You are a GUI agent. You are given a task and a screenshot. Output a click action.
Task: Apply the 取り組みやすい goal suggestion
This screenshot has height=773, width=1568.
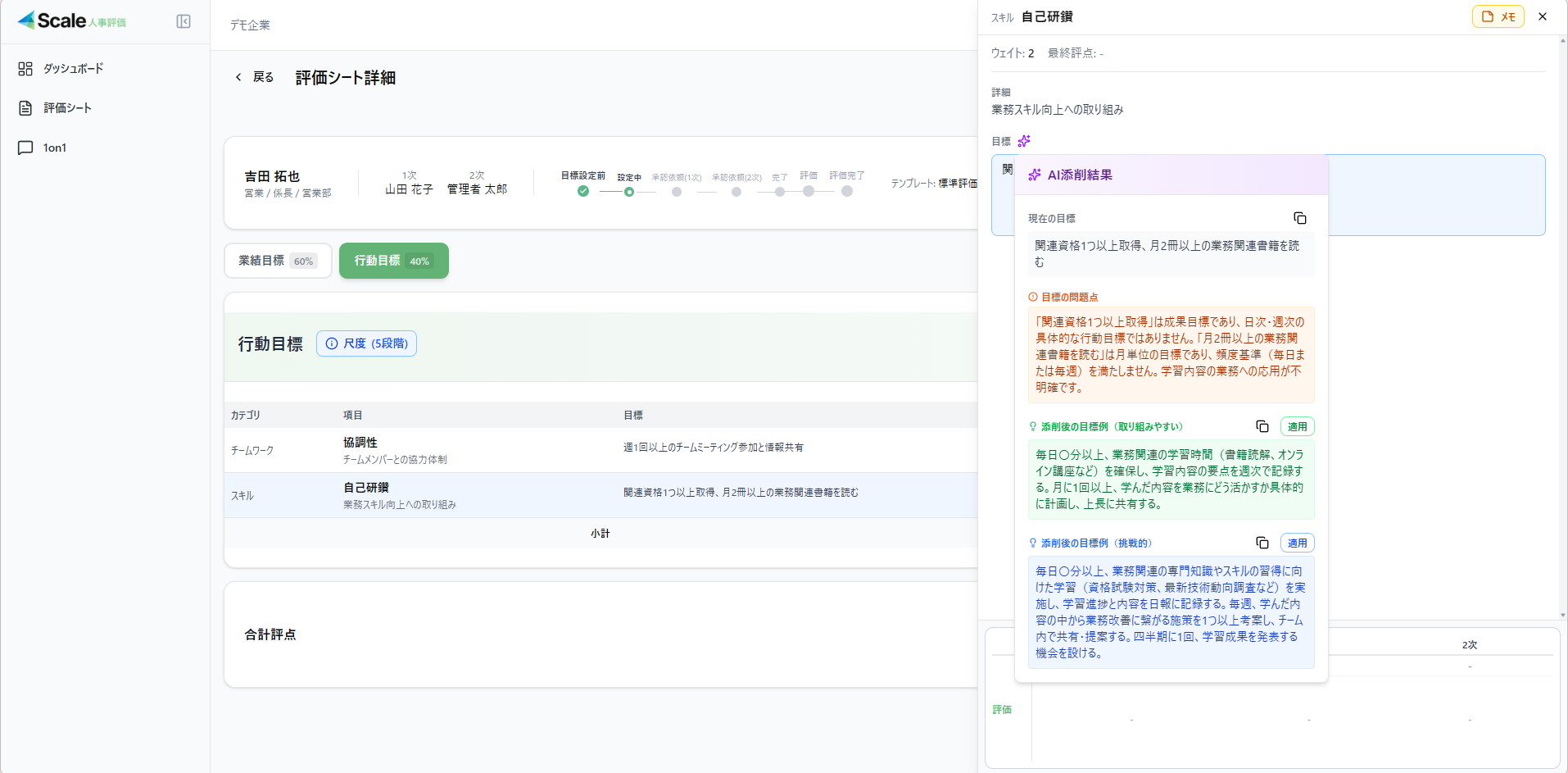pyautogui.click(x=1298, y=426)
